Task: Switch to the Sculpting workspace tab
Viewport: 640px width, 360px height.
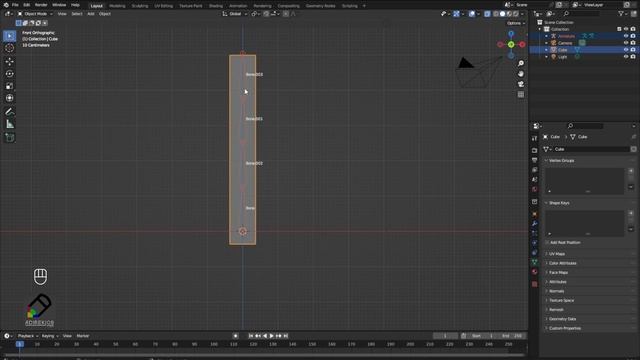Action: pyautogui.click(x=140, y=6)
